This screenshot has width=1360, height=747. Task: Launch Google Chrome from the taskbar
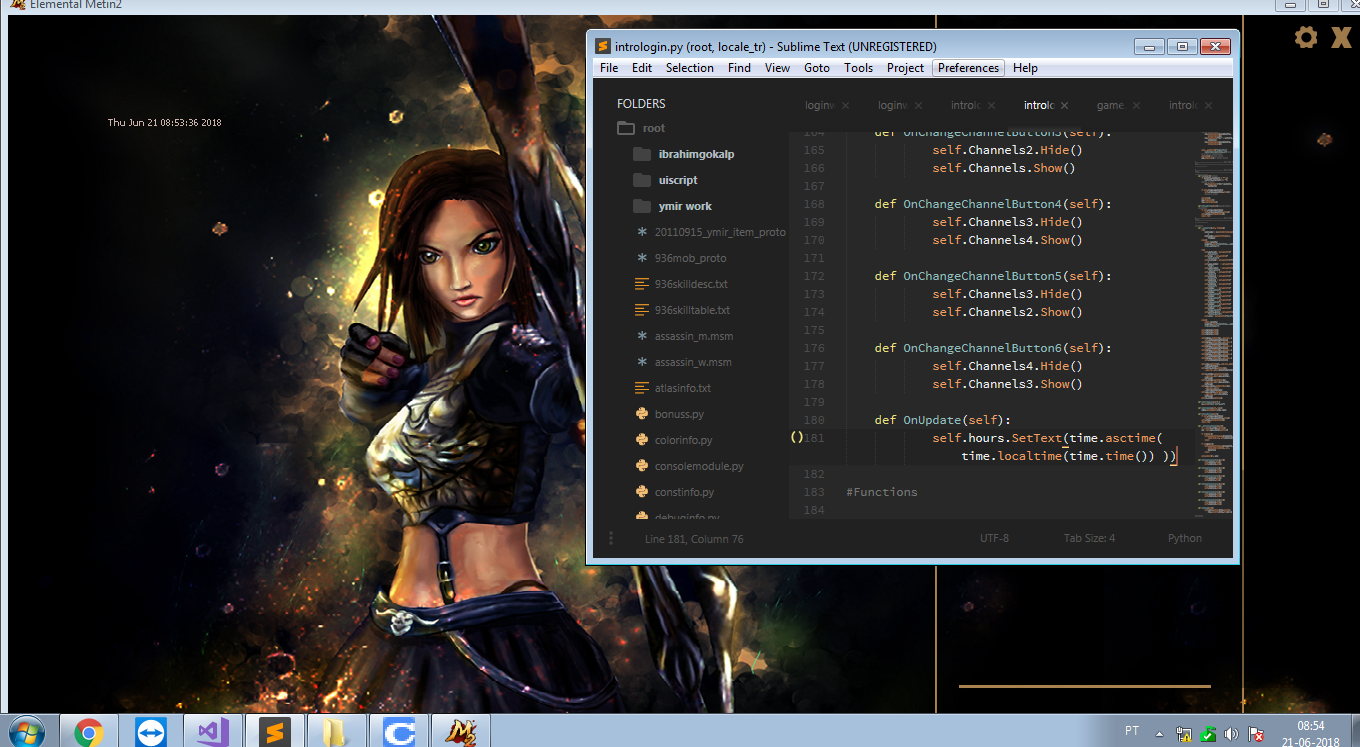click(x=89, y=733)
